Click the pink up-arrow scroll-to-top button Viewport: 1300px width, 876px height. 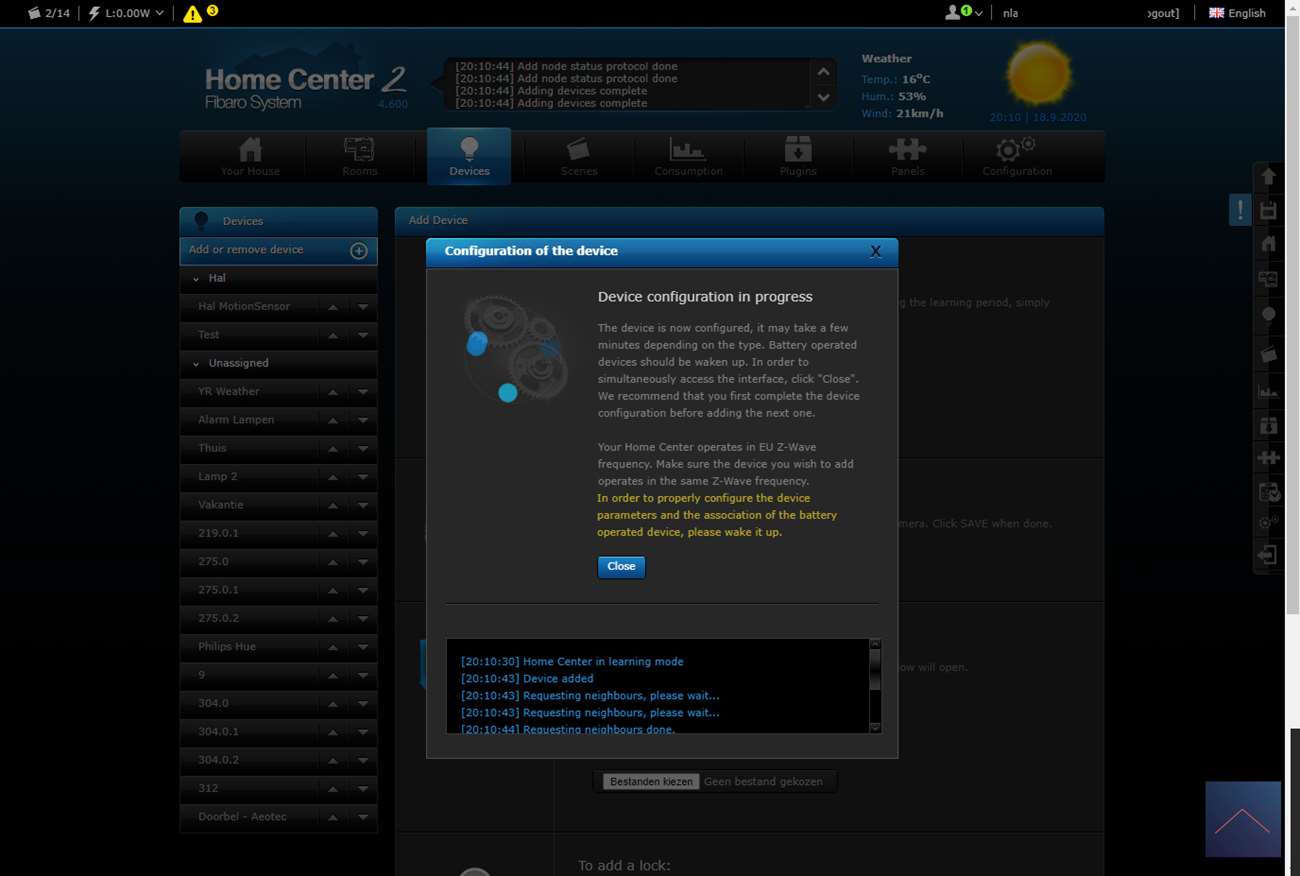[x=1242, y=819]
